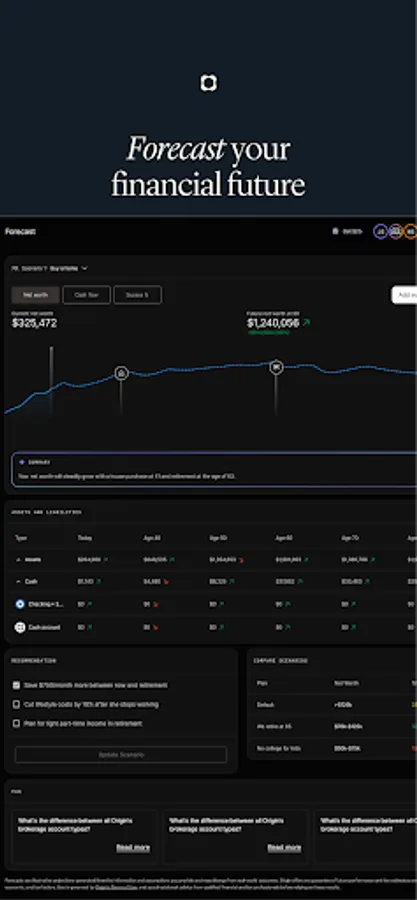This screenshot has height=900, width=417.
Task: Click the Today column header
Action: click(84, 538)
